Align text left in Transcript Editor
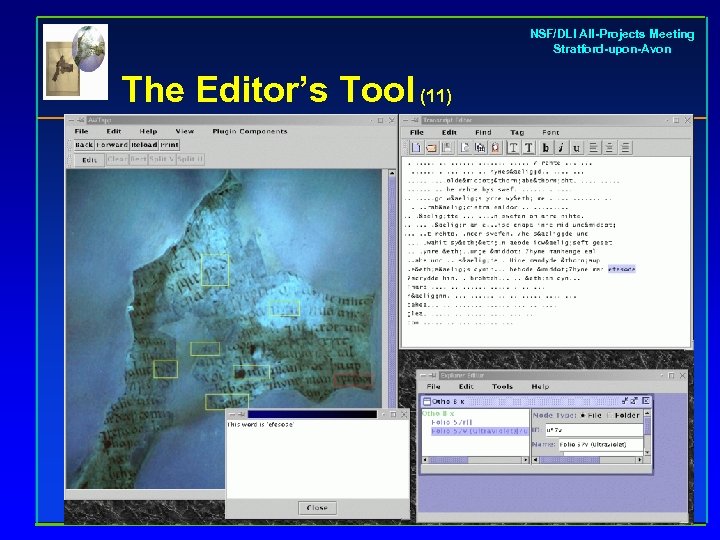Viewport: 720px width, 540px height. click(594, 147)
